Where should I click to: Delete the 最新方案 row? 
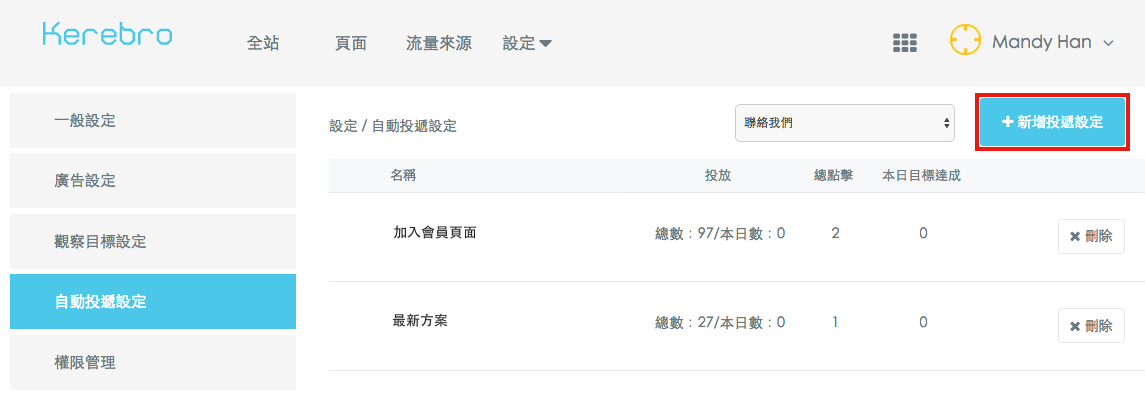1091,325
